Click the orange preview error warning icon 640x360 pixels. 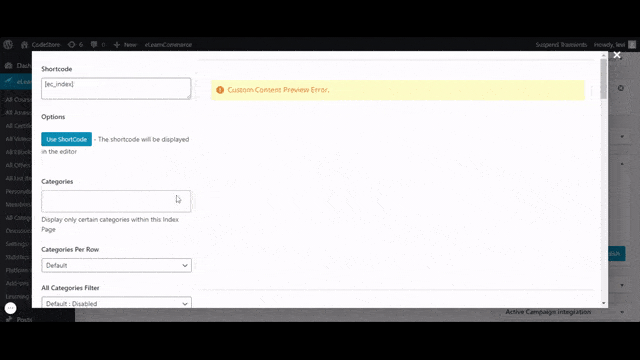220,90
